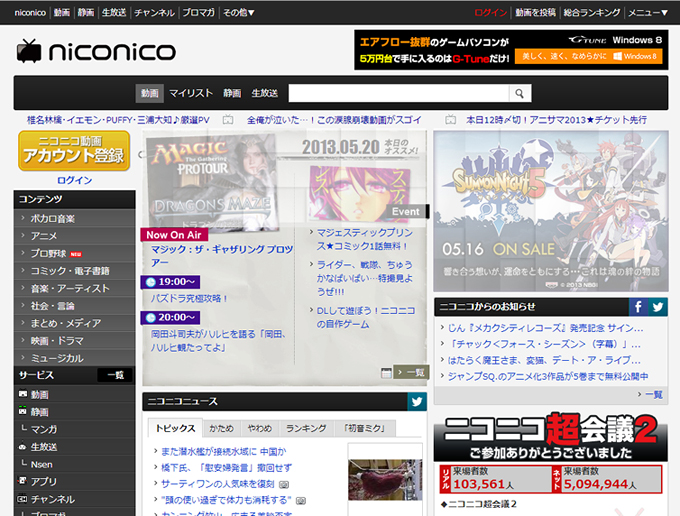680x516 pixels.
Task: Open 橋下氏、「慰安婦発言」撤回せず headline
Action: click(226, 468)
